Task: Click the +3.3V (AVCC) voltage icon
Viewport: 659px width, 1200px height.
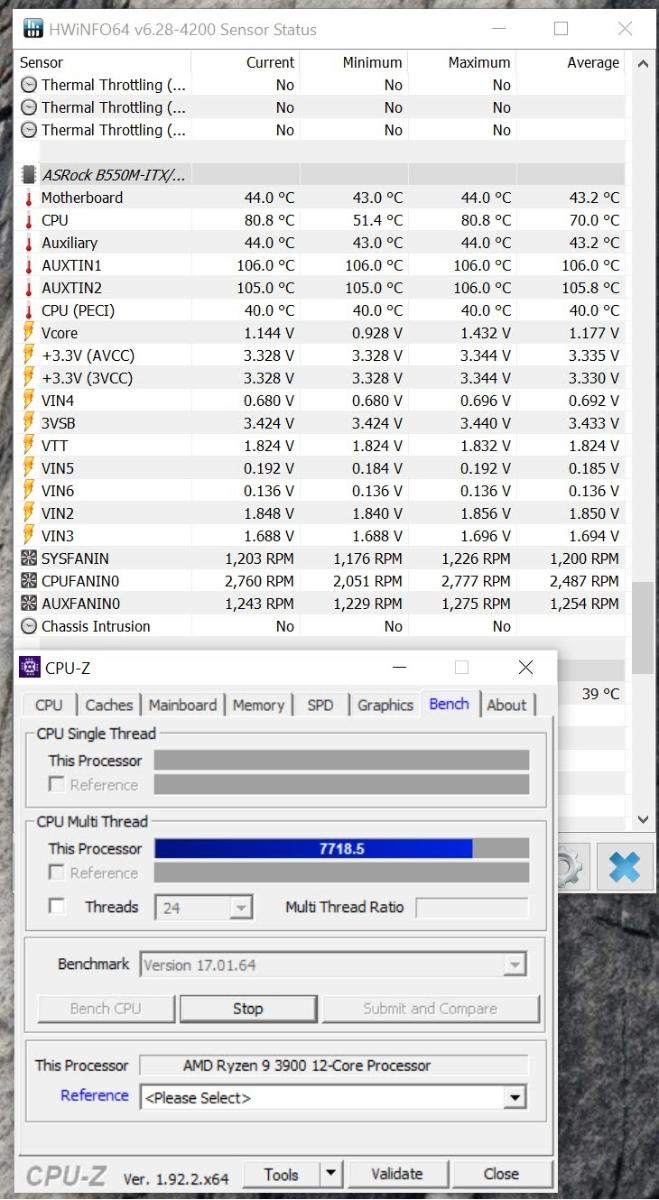Action: click(x=28, y=355)
